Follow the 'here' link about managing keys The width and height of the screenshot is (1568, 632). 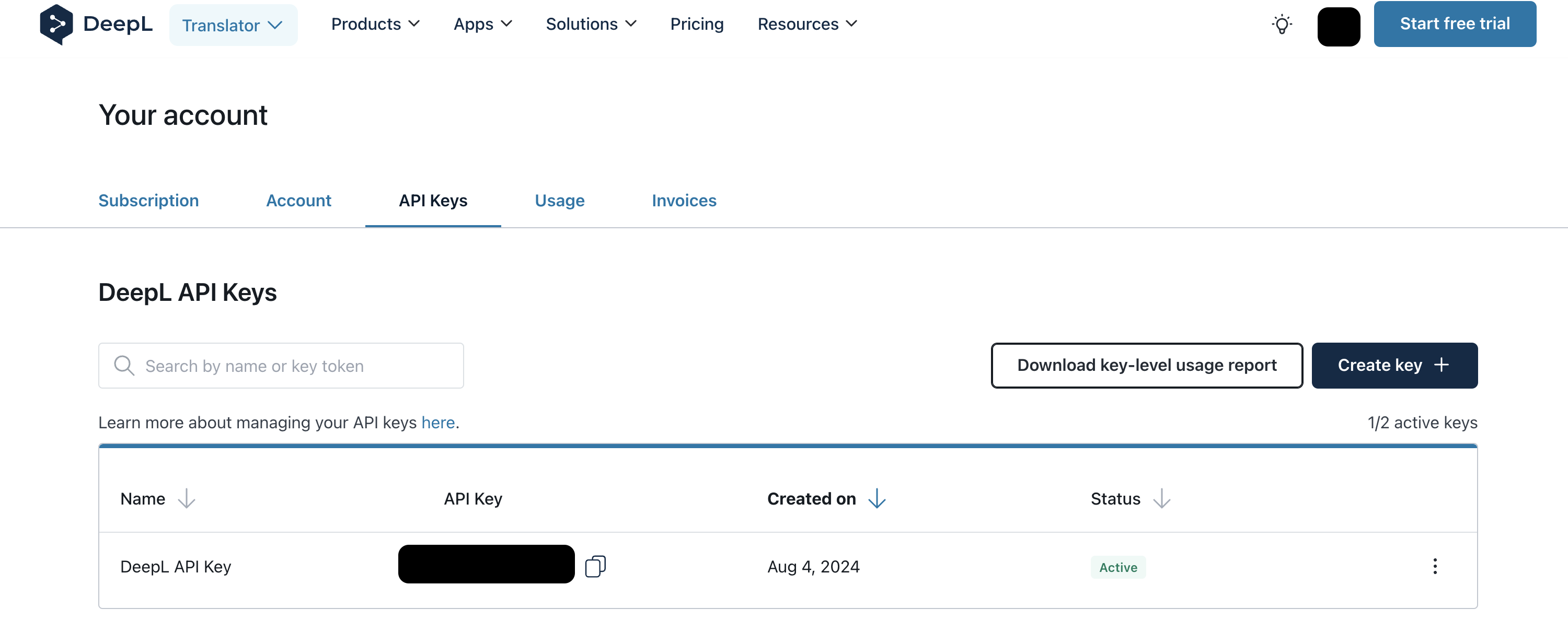tap(437, 422)
